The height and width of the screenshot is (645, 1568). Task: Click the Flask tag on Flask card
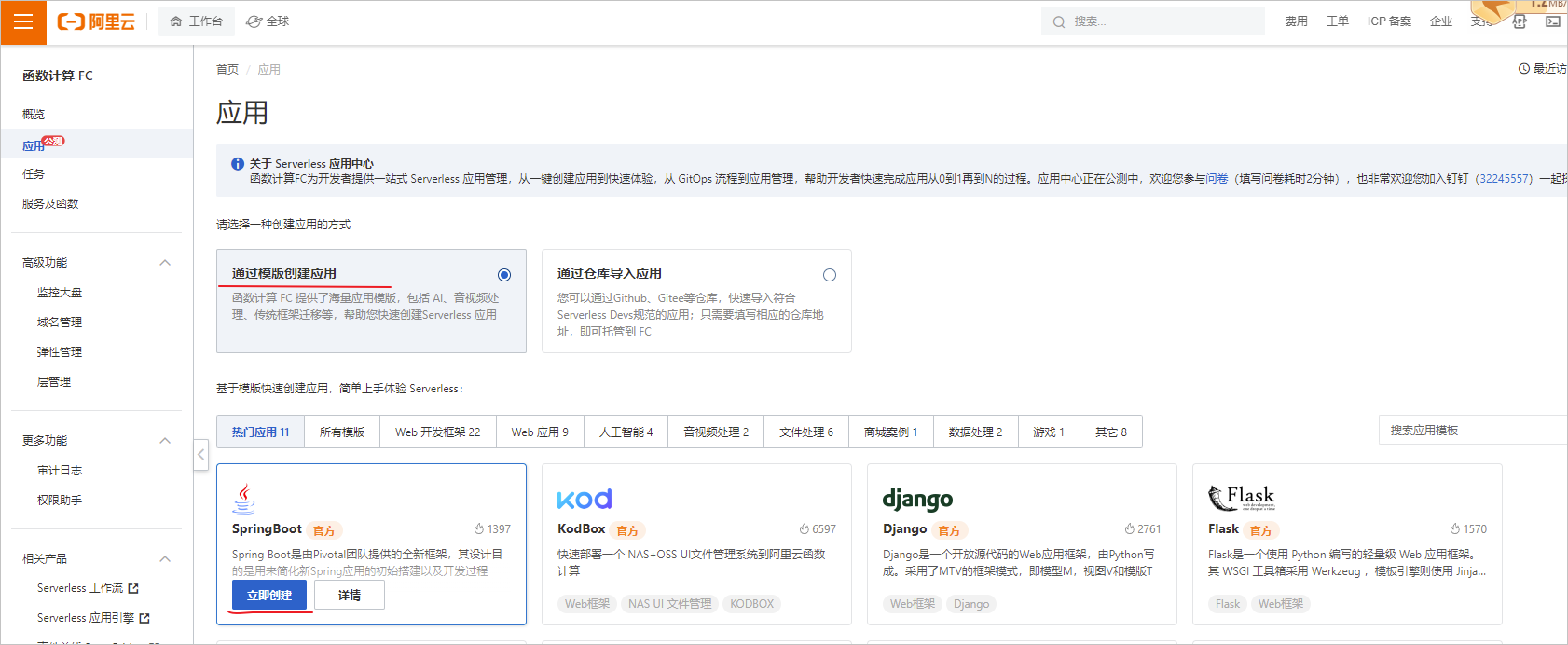pyautogui.click(x=1228, y=604)
